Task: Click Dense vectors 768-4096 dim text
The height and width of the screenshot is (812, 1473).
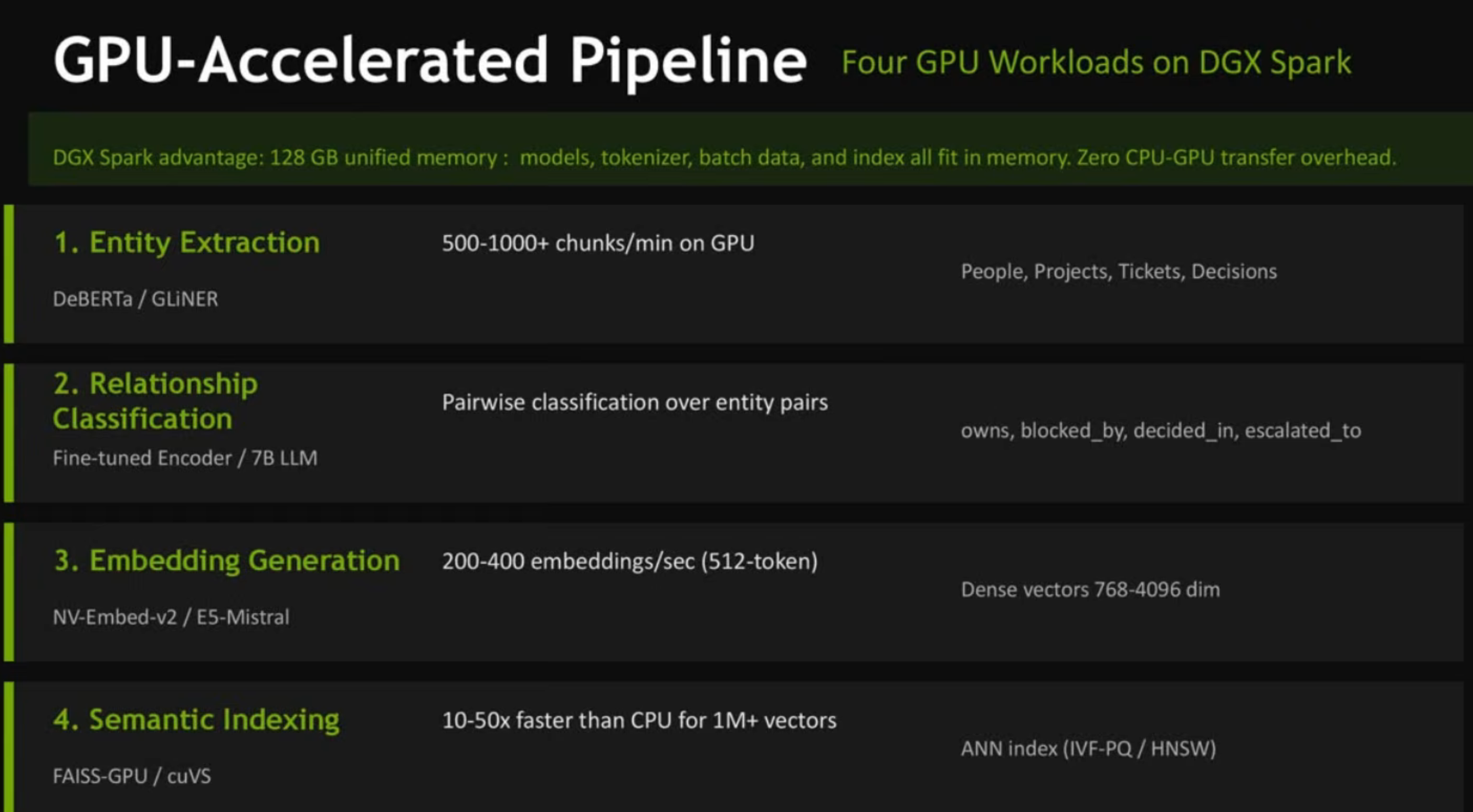Action: click(1090, 589)
